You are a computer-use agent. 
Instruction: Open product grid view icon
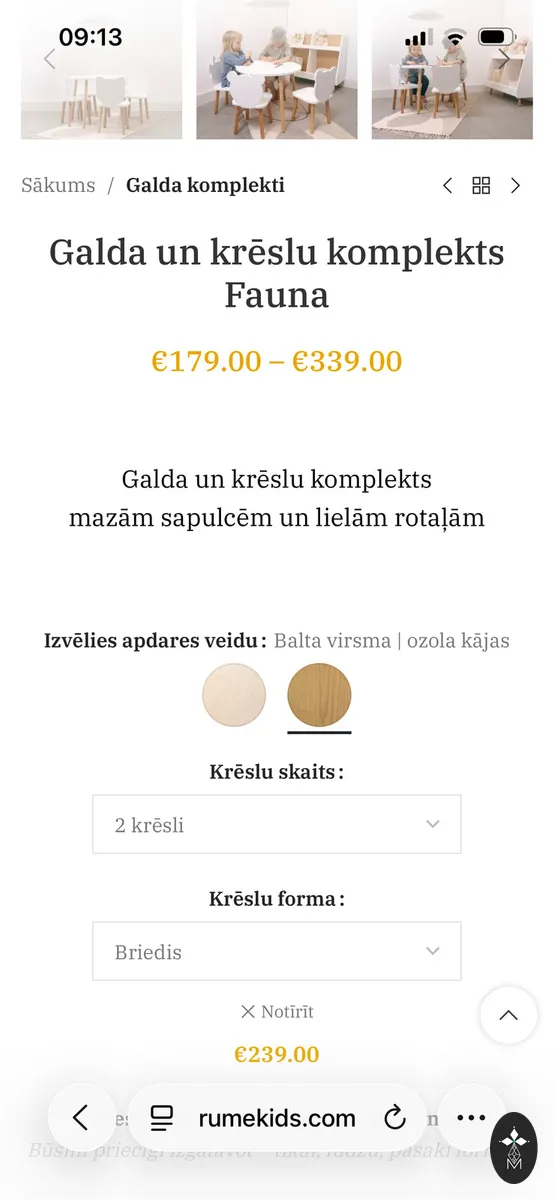(x=481, y=185)
